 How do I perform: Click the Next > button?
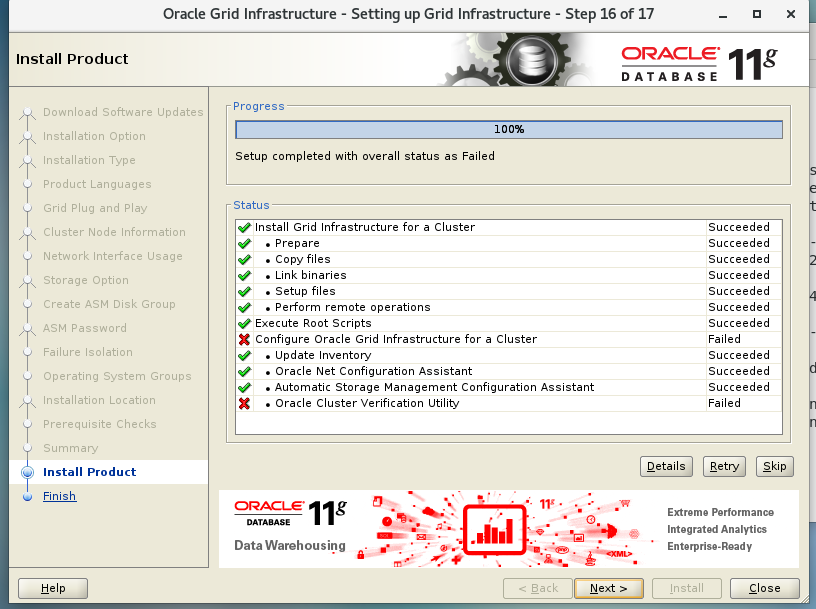(608, 588)
